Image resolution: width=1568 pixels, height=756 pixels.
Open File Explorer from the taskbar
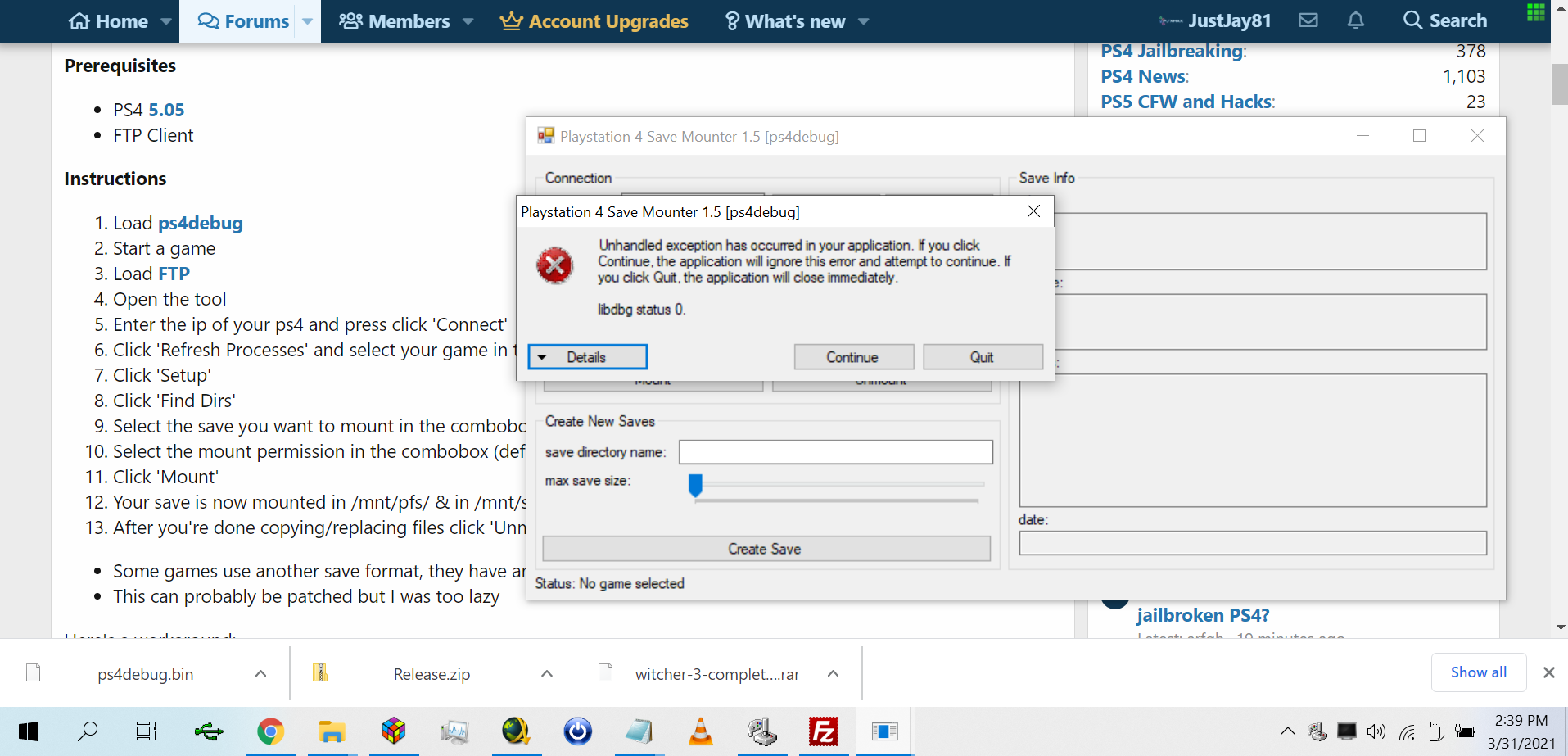point(332,731)
